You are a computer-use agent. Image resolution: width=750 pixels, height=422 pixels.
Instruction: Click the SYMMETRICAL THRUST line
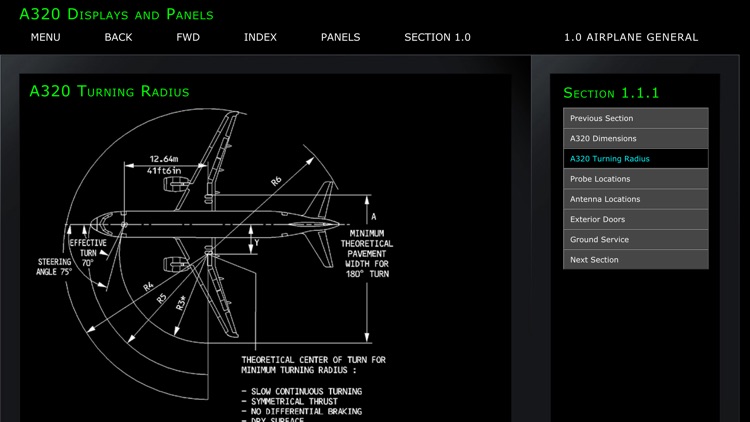tap(289, 401)
